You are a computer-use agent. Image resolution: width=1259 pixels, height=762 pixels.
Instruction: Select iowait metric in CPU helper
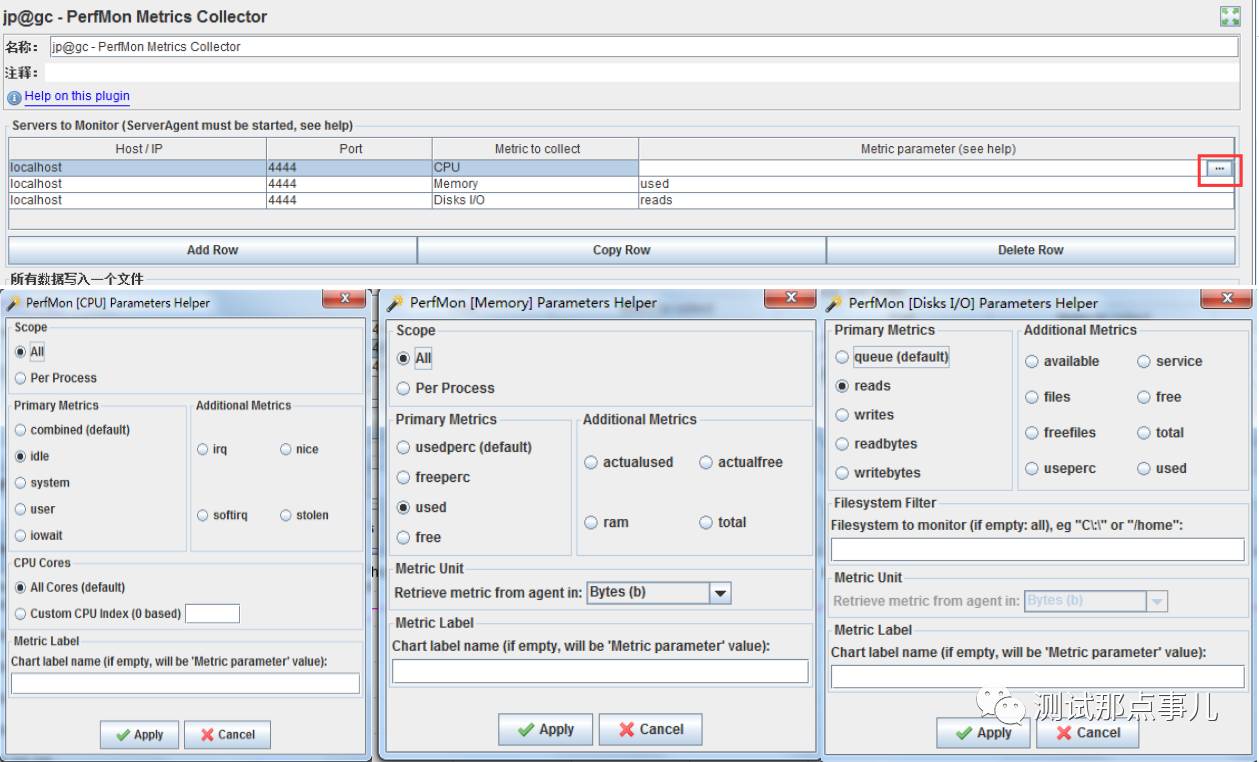(x=38, y=535)
